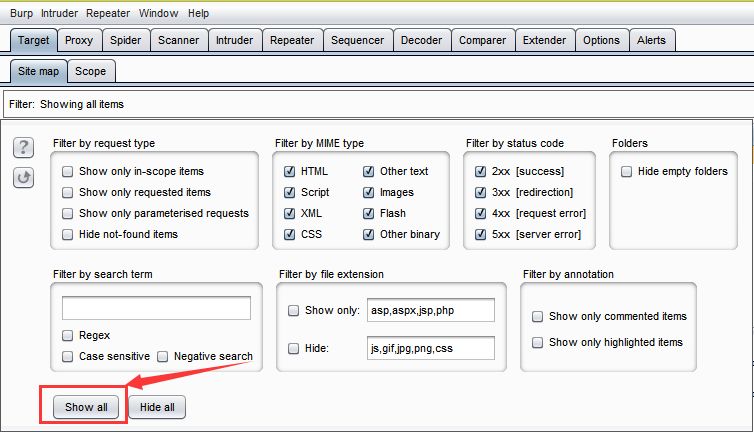The width and height of the screenshot is (754, 432).
Task: Check Show only highlighted items
Action: pos(538,343)
